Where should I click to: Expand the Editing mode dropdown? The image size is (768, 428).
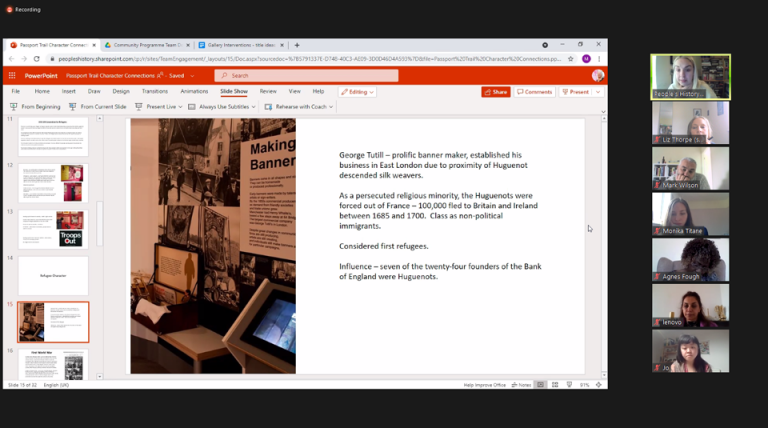[357, 91]
